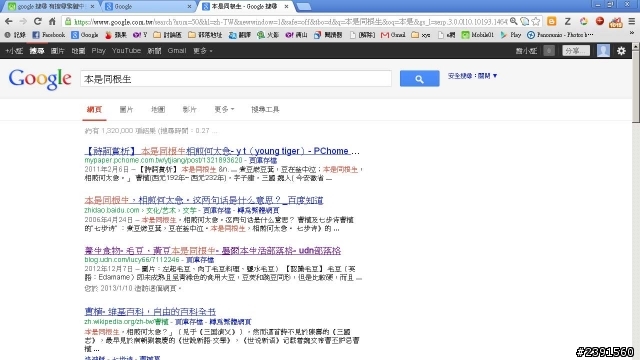Open Panoramio Photos bookmark
Image resolution: width=640 pixels, height=360 pixels.
(x=560, y=35)
